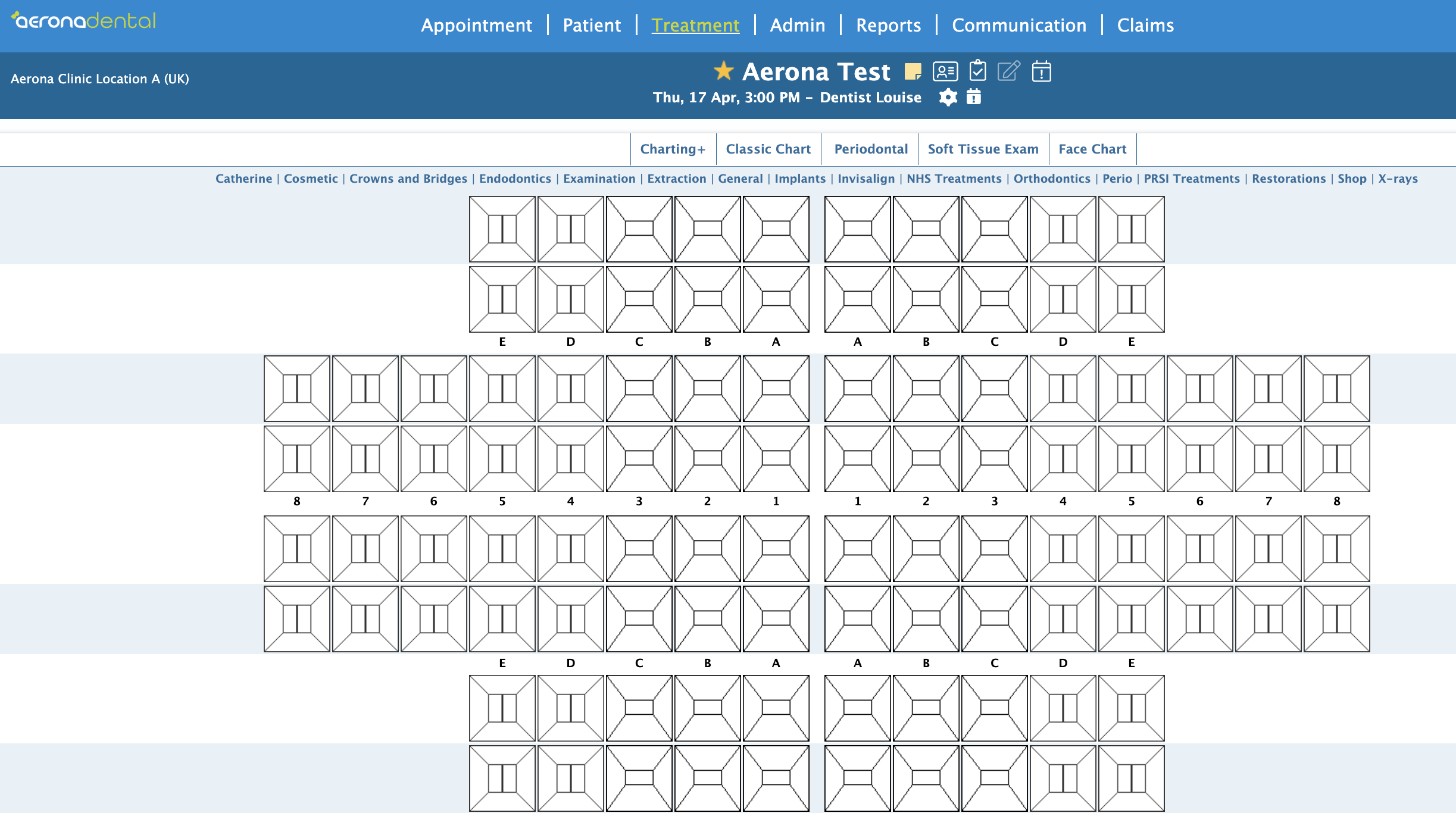The width and height of the screenshot is (1456, 813).
Task: Switch to the Periodontal tab
Action: click(x=871, y=149)
